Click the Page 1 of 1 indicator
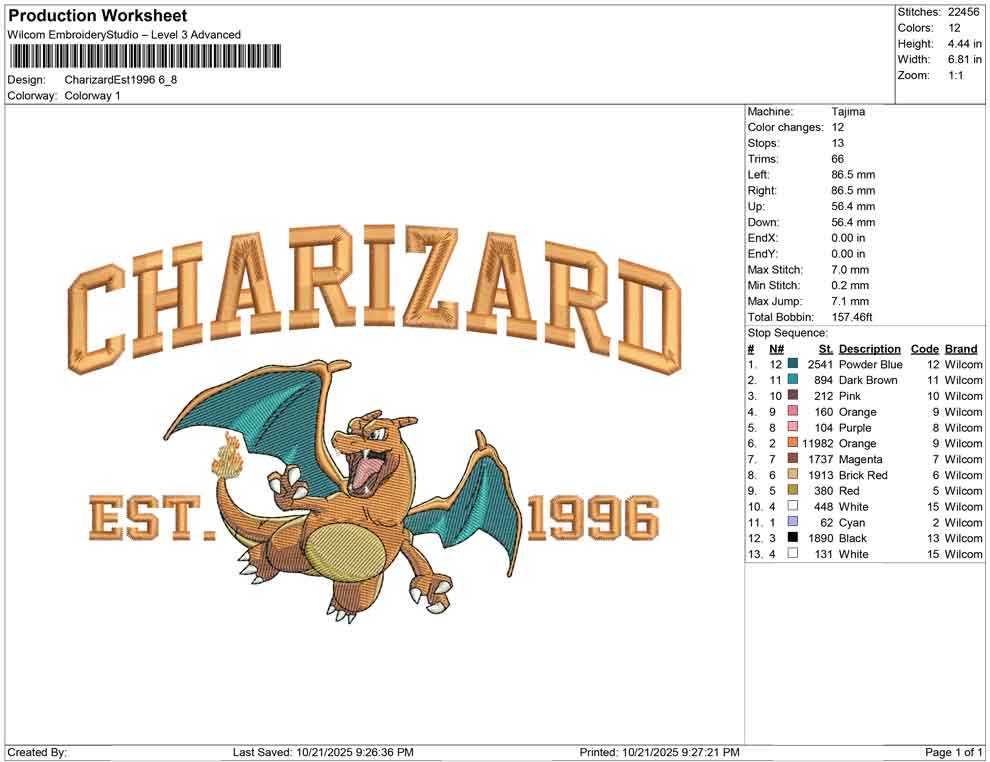 click(x=953, y=752)
